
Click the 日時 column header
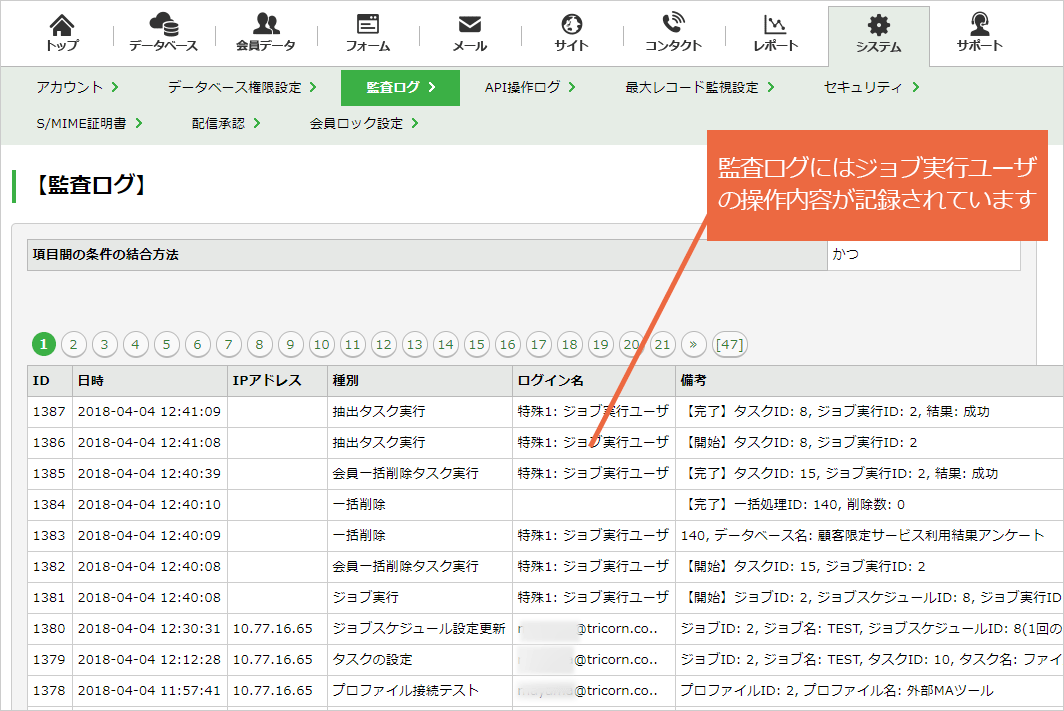tap(150, 381)
